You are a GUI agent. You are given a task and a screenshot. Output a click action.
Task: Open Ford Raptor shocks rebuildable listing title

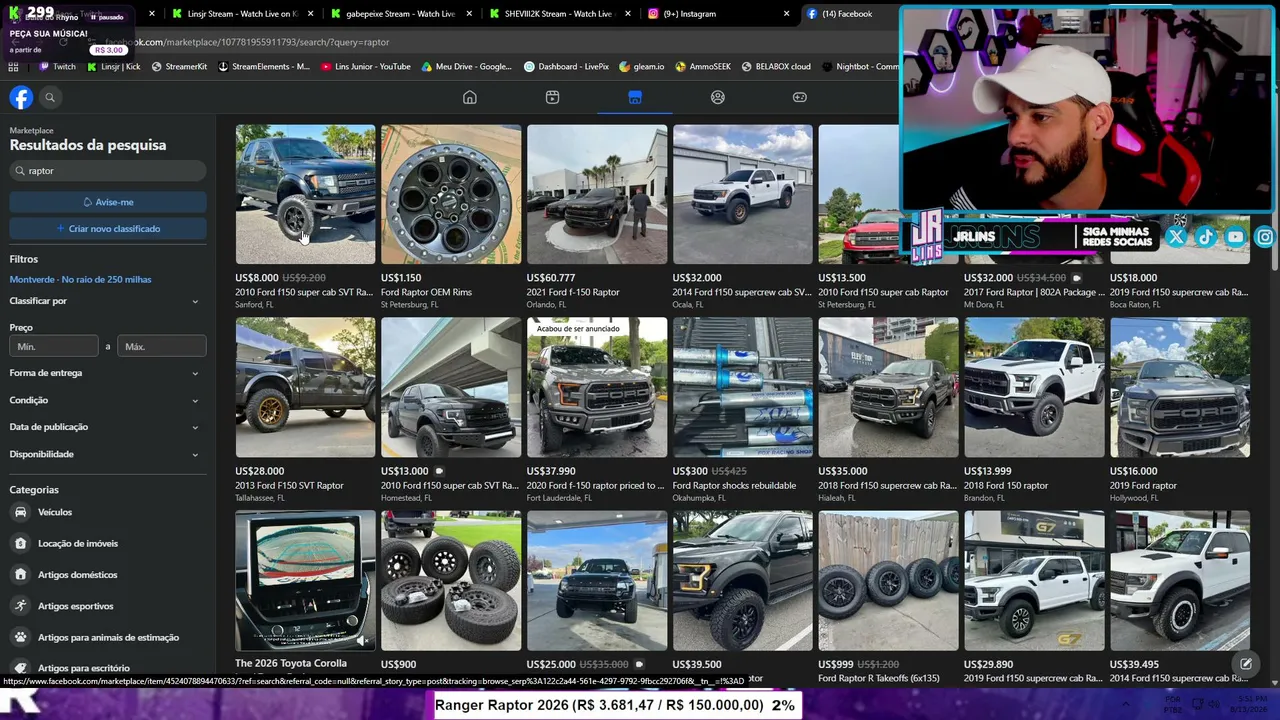click(734, 486)
